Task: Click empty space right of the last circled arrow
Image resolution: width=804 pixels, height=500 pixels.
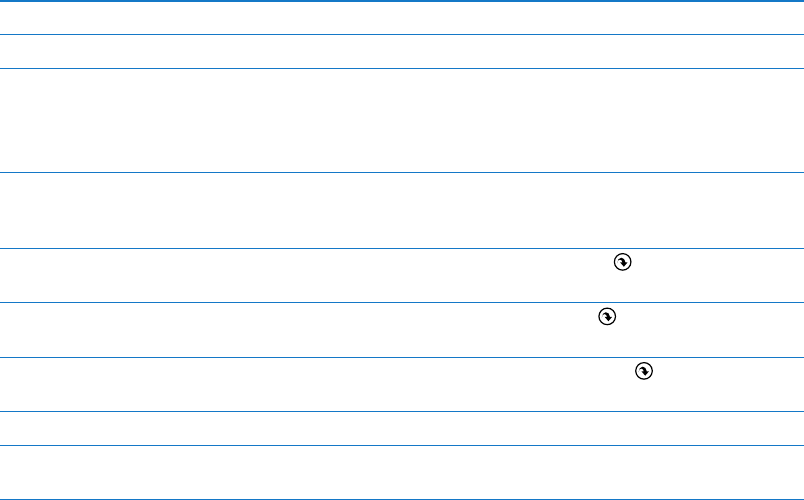Action: pyautogui.click(x=729, y=384)
